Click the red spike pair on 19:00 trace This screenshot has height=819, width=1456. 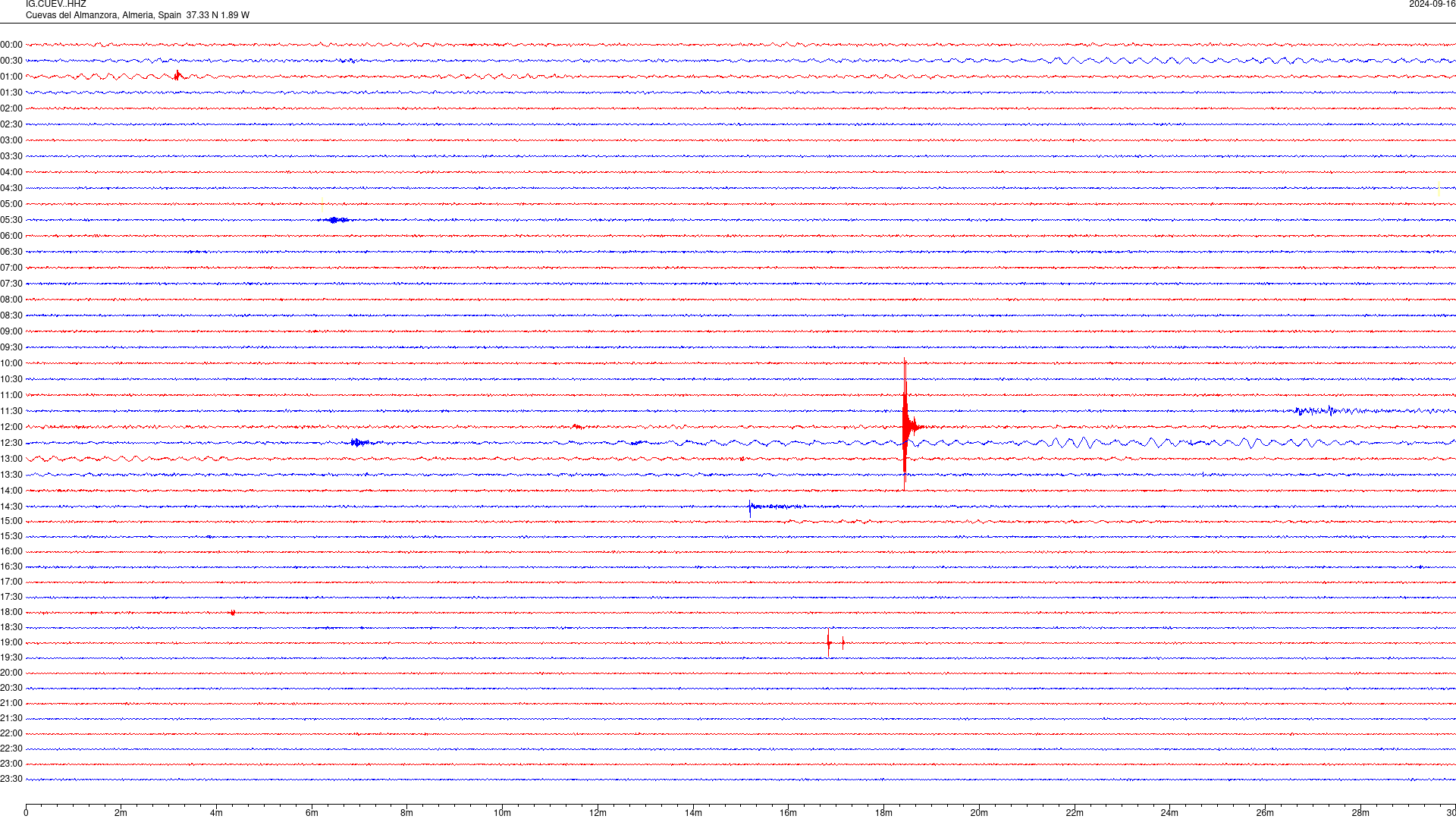click(835, 642)
